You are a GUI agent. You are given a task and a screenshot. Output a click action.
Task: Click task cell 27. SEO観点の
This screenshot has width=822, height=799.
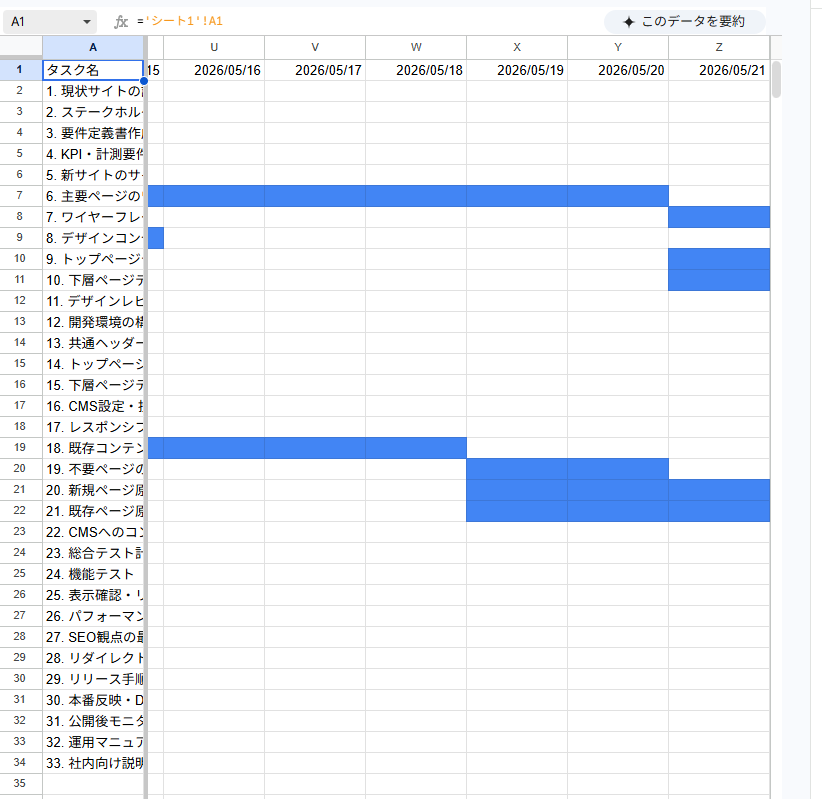coord(93,636)
